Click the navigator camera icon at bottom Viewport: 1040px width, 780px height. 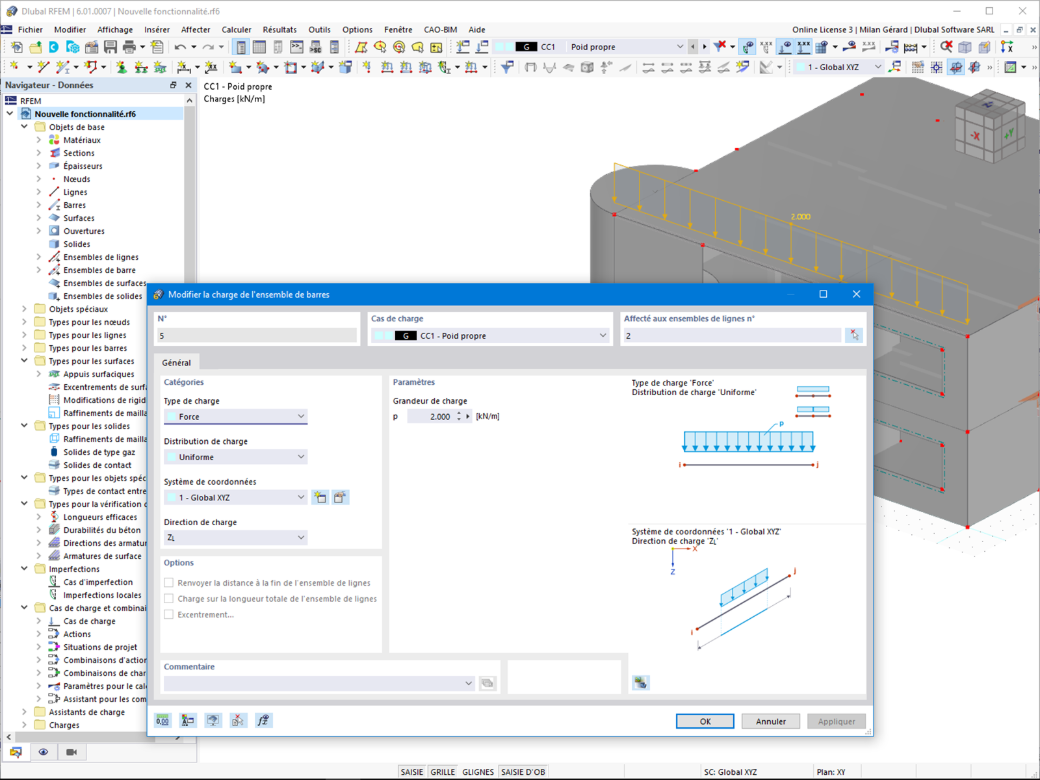72,752
